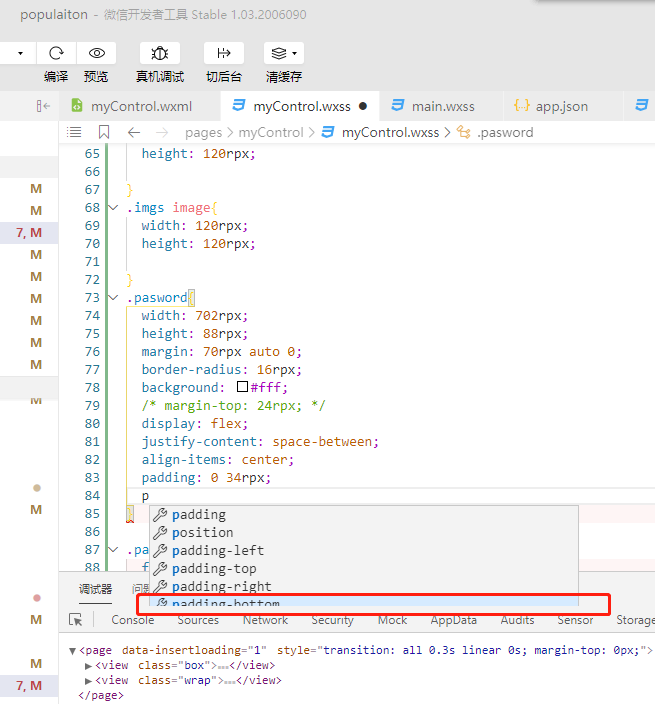Open the Audits devtools tab

point(517,620)
